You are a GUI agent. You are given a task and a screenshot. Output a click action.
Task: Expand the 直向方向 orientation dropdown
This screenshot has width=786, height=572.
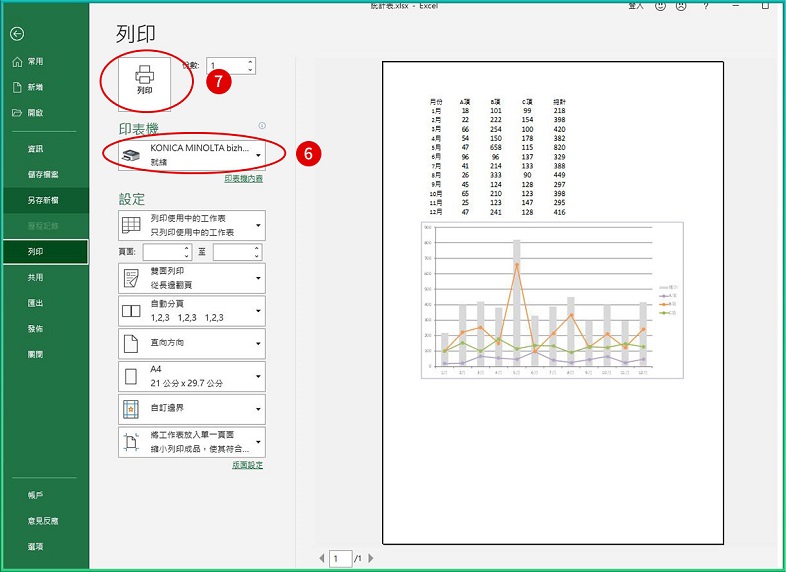[x=192, y=343]
